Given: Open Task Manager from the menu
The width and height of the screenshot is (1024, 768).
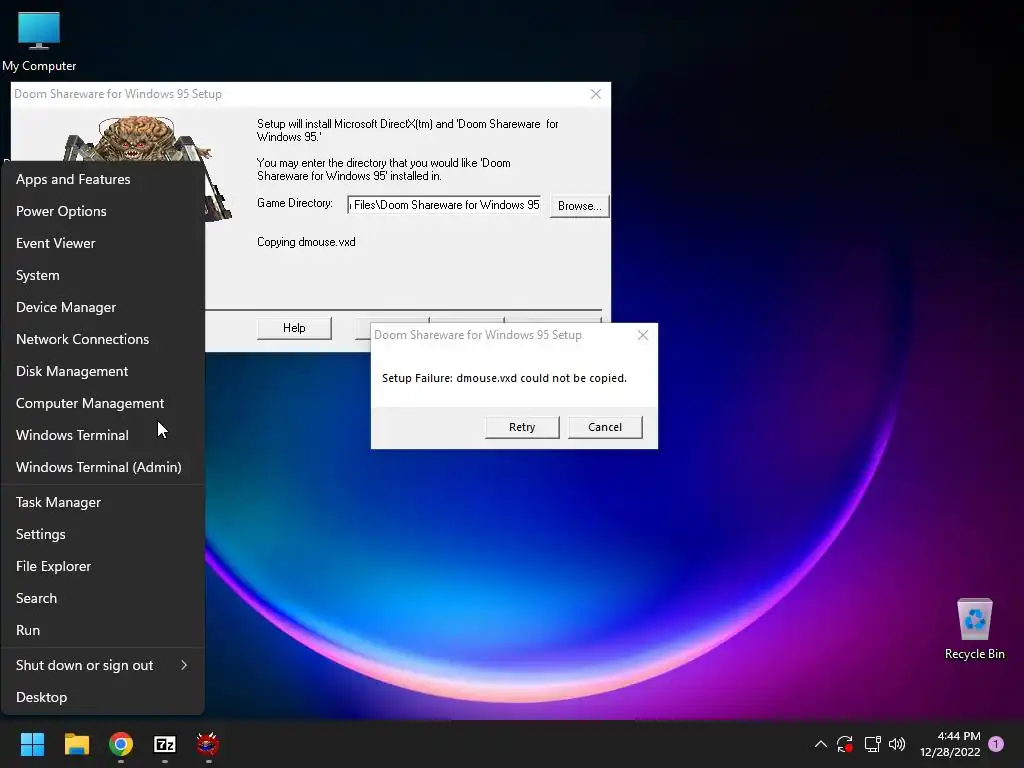Looking at the screenshot, I should pyautogui.click(x=103, y=502).
